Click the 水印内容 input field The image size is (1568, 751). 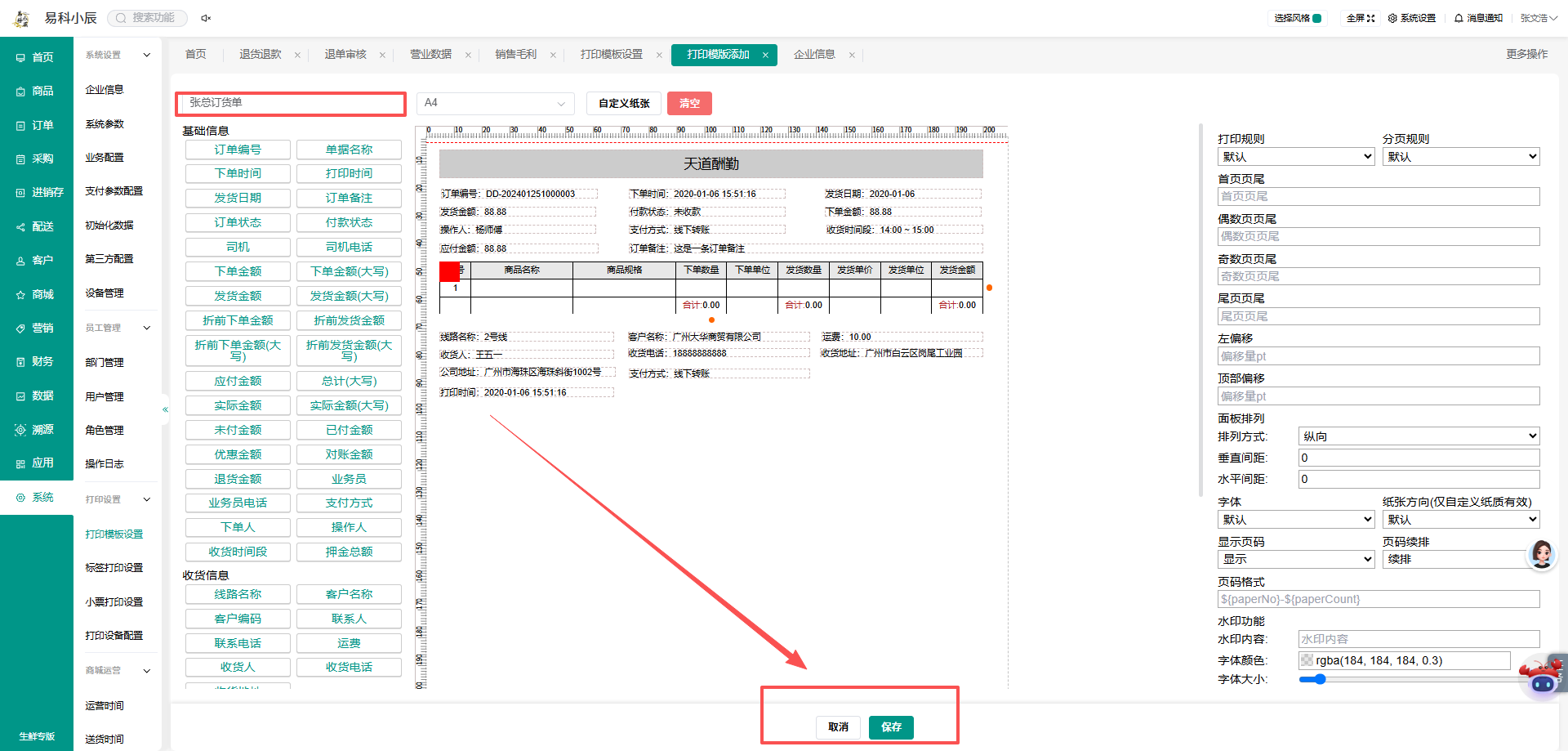click(x=1419, y=640)
